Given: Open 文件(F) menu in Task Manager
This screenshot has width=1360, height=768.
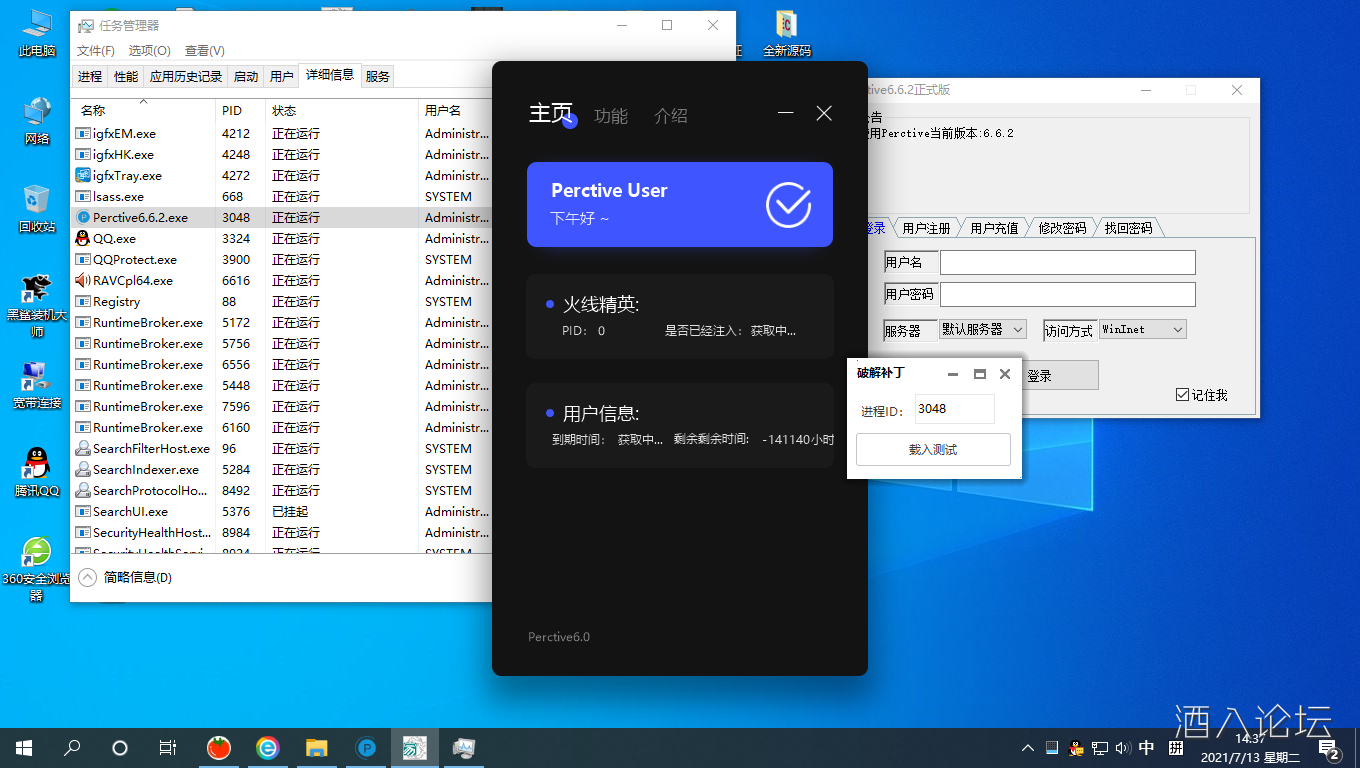Looking at the screenshot, I should click(96, 51).
